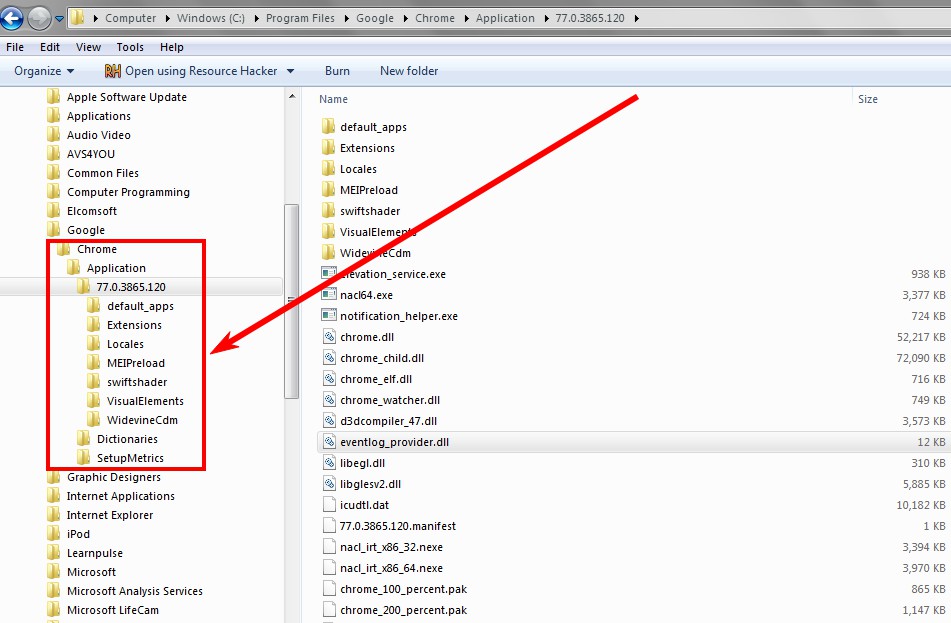This screenshot has width=951, height=623.
Task: Click the chrome_elf.dll file icon
Action: pos(329,379)
